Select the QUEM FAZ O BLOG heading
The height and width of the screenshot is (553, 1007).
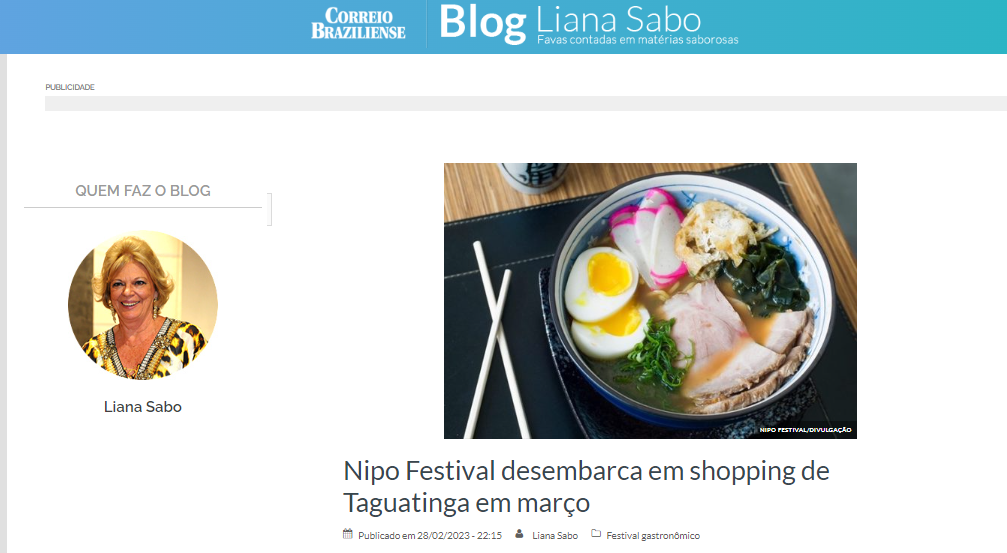pyautogui.click(x=143, y=191)
